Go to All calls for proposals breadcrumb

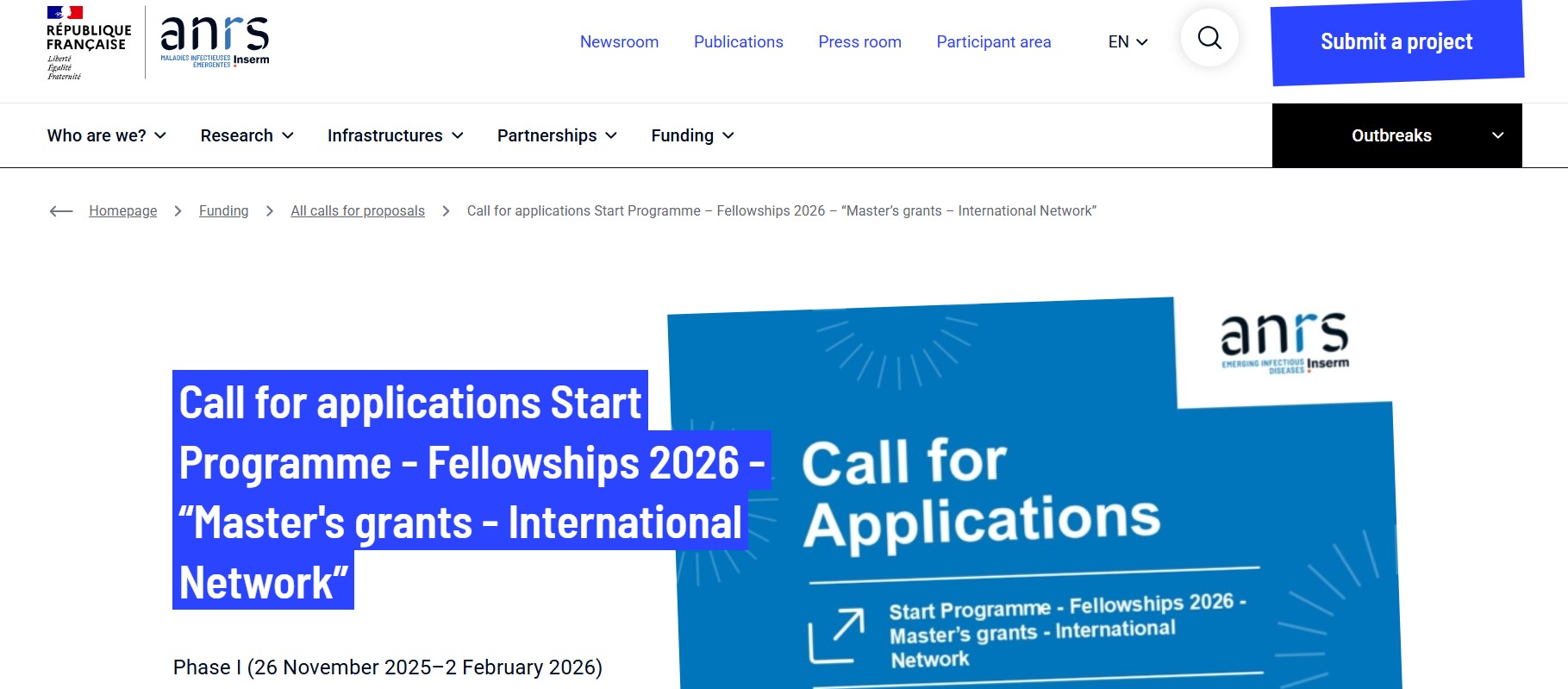tap(357, 210)
